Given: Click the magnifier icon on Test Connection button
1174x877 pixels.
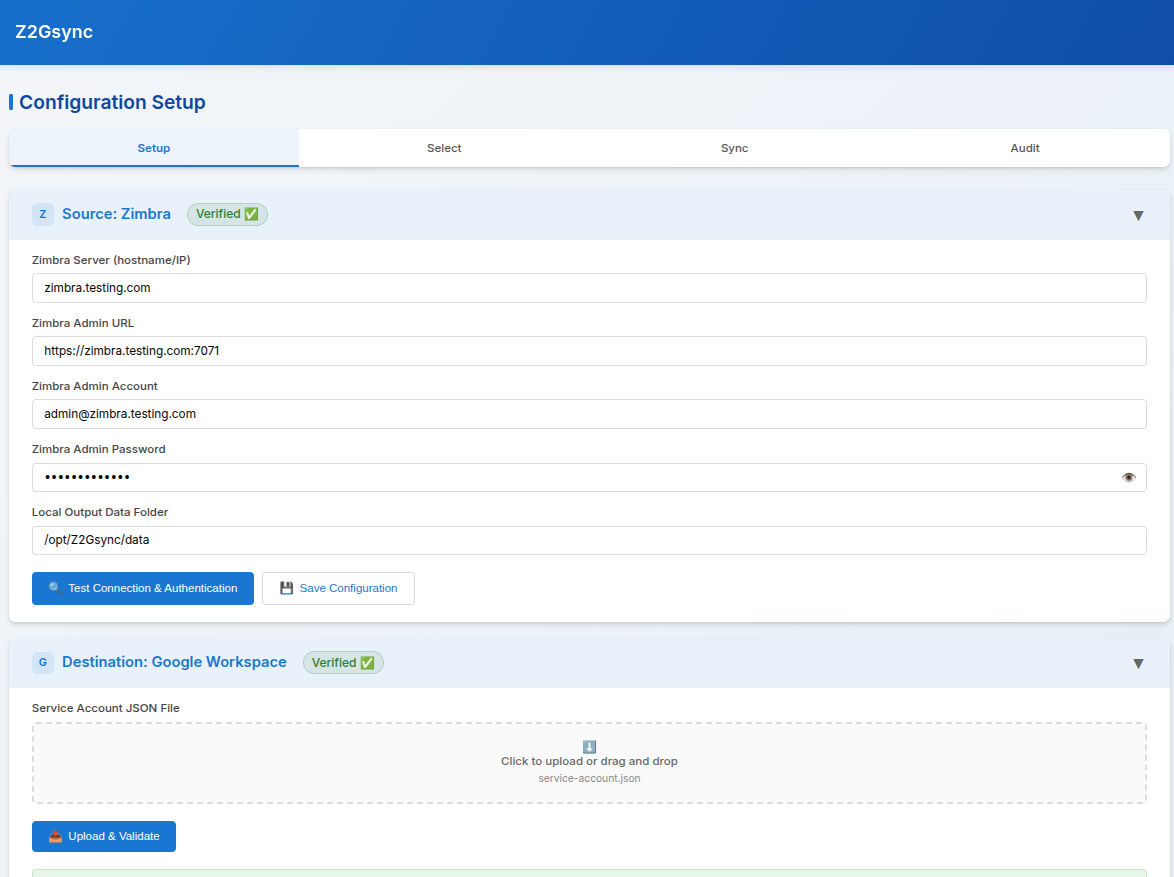Looking at the screenshot, I should (x=51, y=588).
